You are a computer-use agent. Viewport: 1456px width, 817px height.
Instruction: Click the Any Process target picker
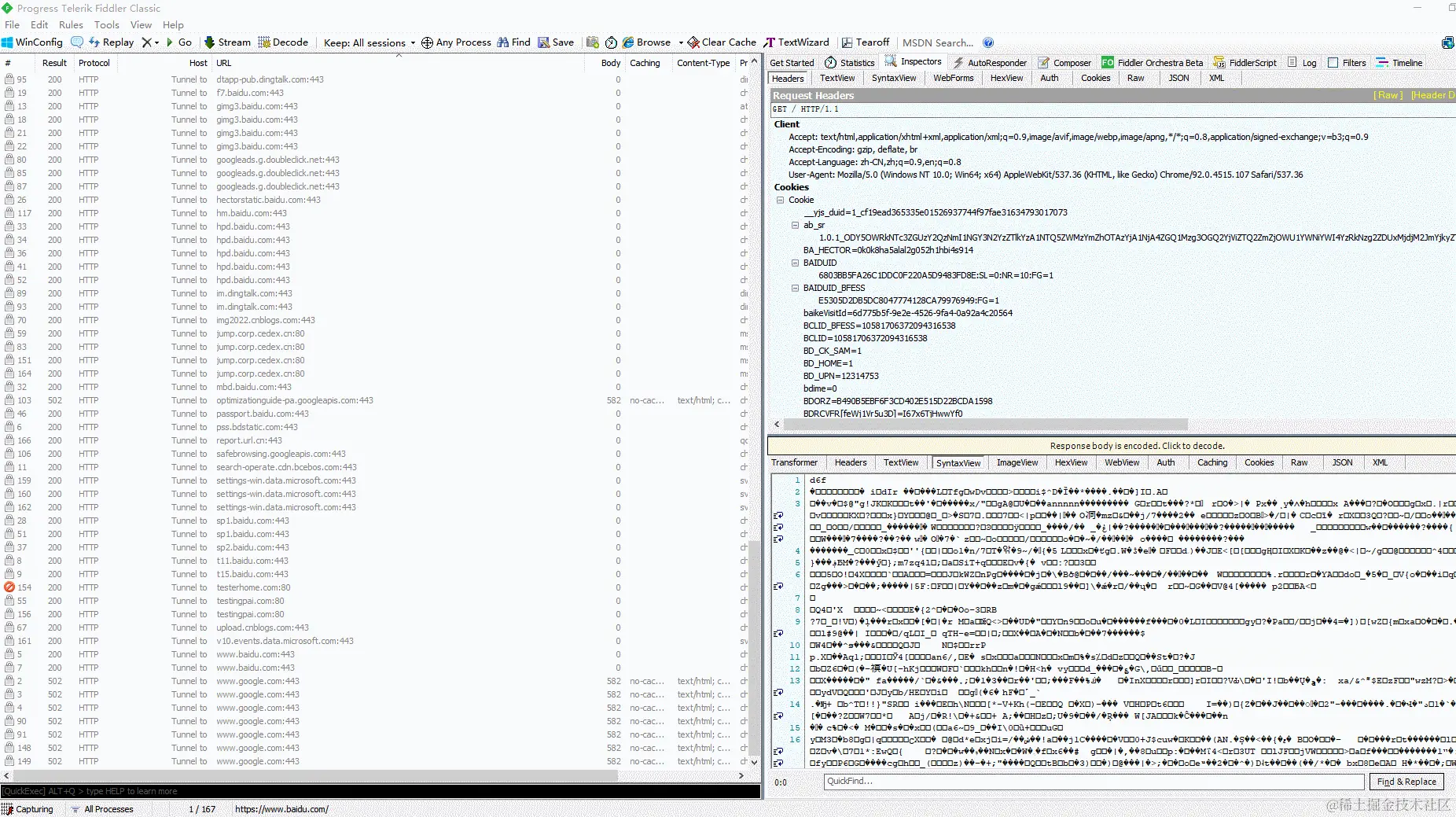point(456,42)
